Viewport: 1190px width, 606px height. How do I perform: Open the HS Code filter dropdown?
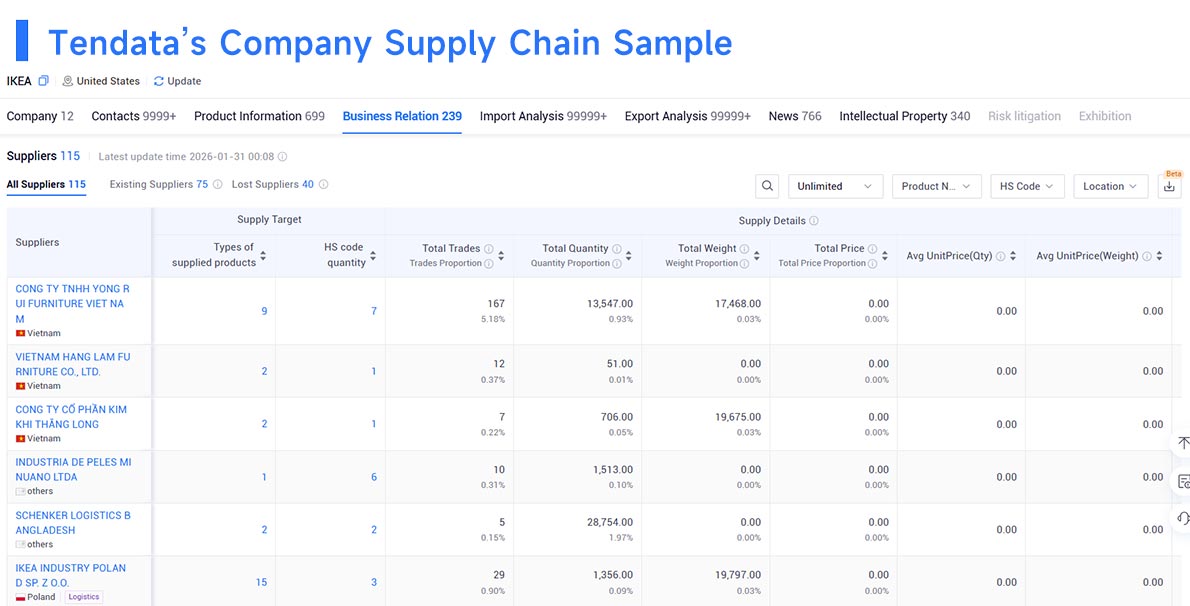[x=1028, y=186]
